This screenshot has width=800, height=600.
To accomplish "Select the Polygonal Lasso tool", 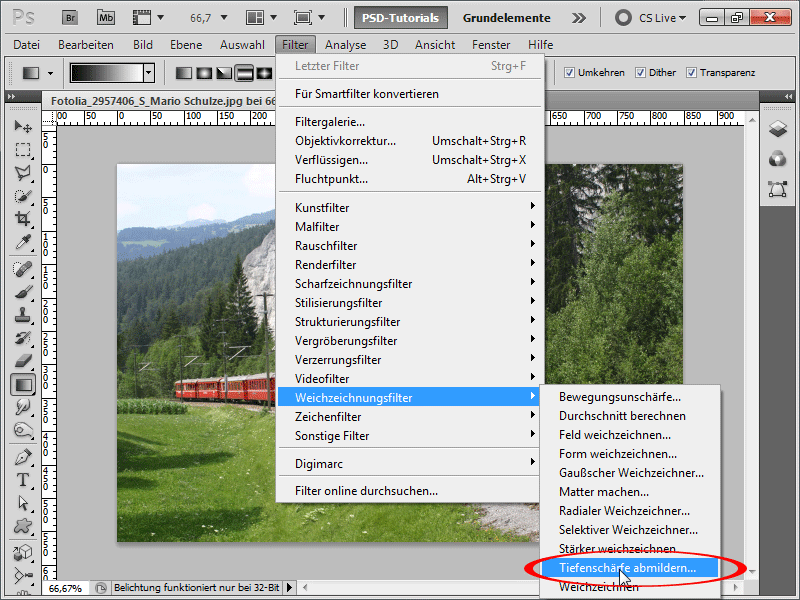I will click(x=22, y=173).
